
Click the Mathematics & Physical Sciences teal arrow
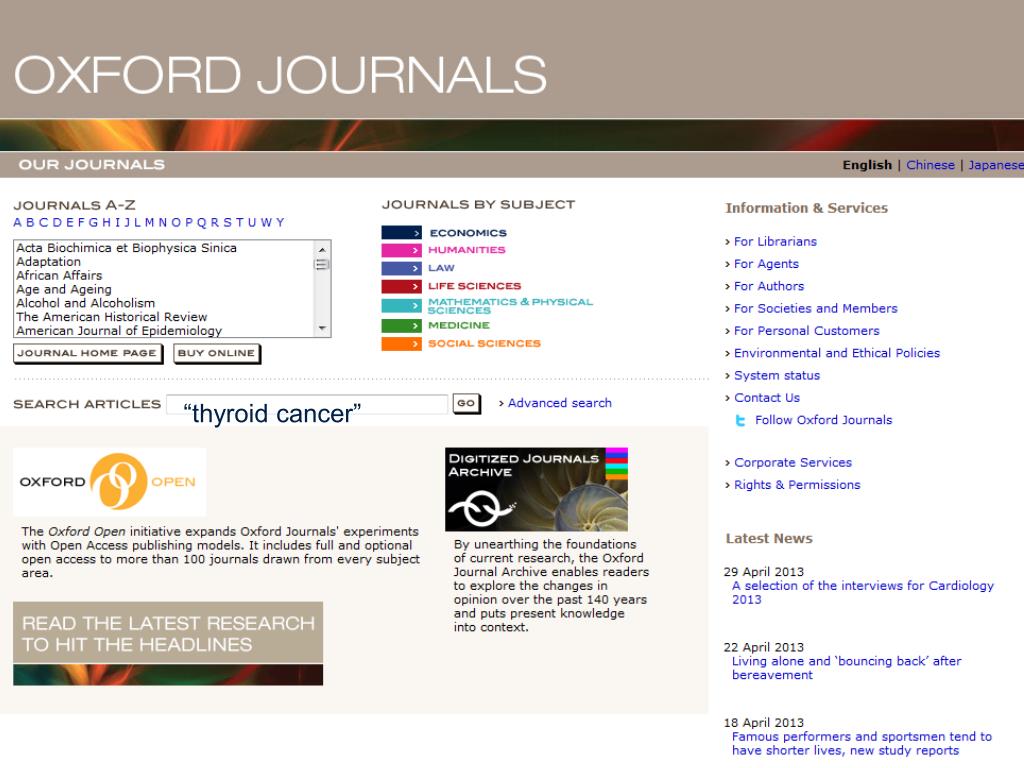tap(401, 305)
